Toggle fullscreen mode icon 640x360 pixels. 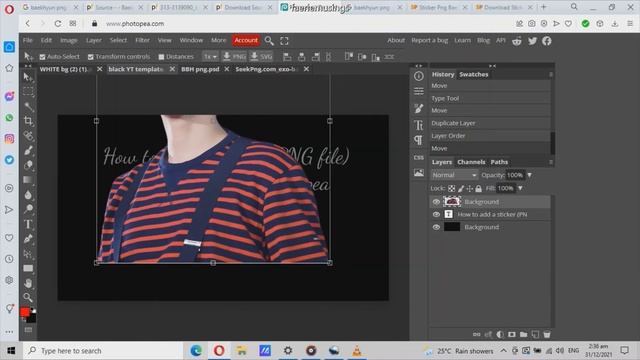(x=284, y=40)
